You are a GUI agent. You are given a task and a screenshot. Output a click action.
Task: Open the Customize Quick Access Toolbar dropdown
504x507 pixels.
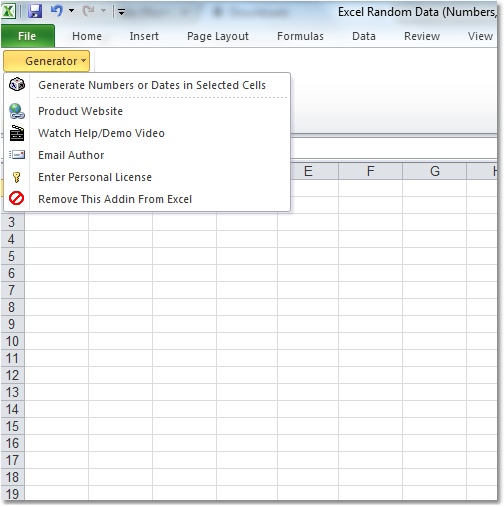[x=121, y=12]
